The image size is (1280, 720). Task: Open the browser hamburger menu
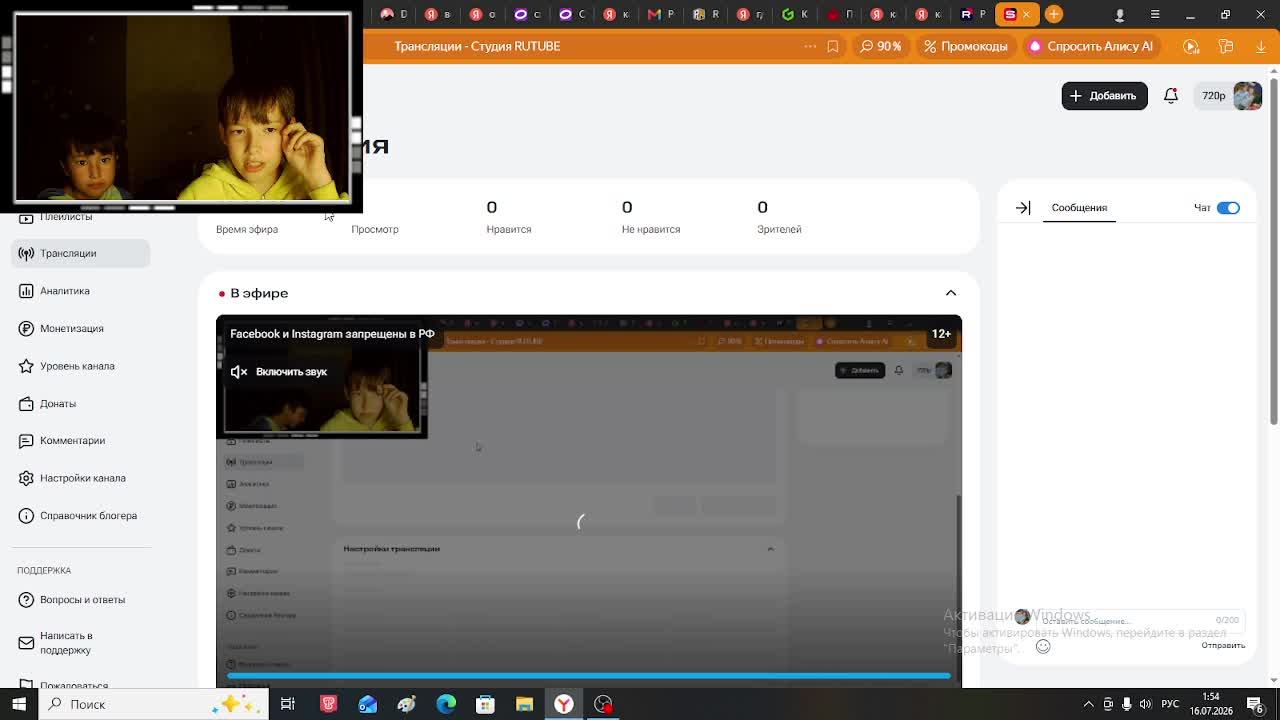[x=1155, y=15]
